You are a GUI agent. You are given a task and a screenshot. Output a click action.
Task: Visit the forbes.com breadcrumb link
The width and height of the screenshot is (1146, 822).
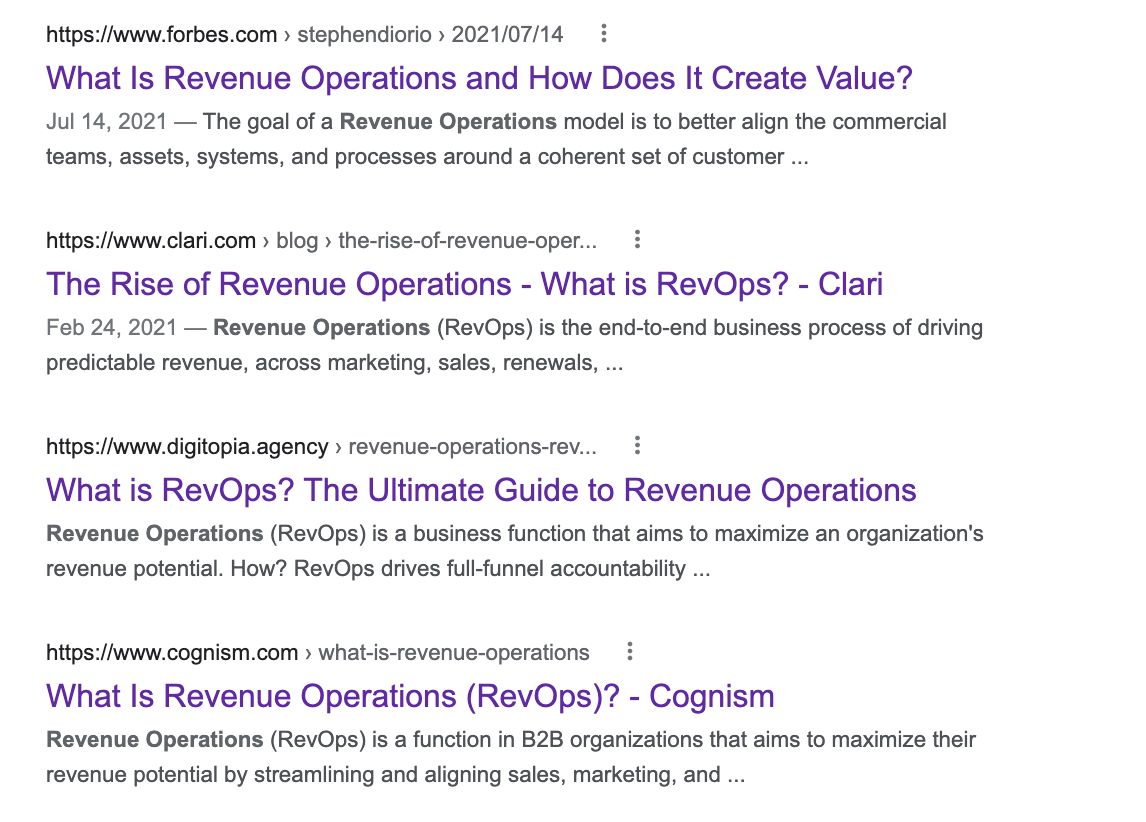coord(160,33)
